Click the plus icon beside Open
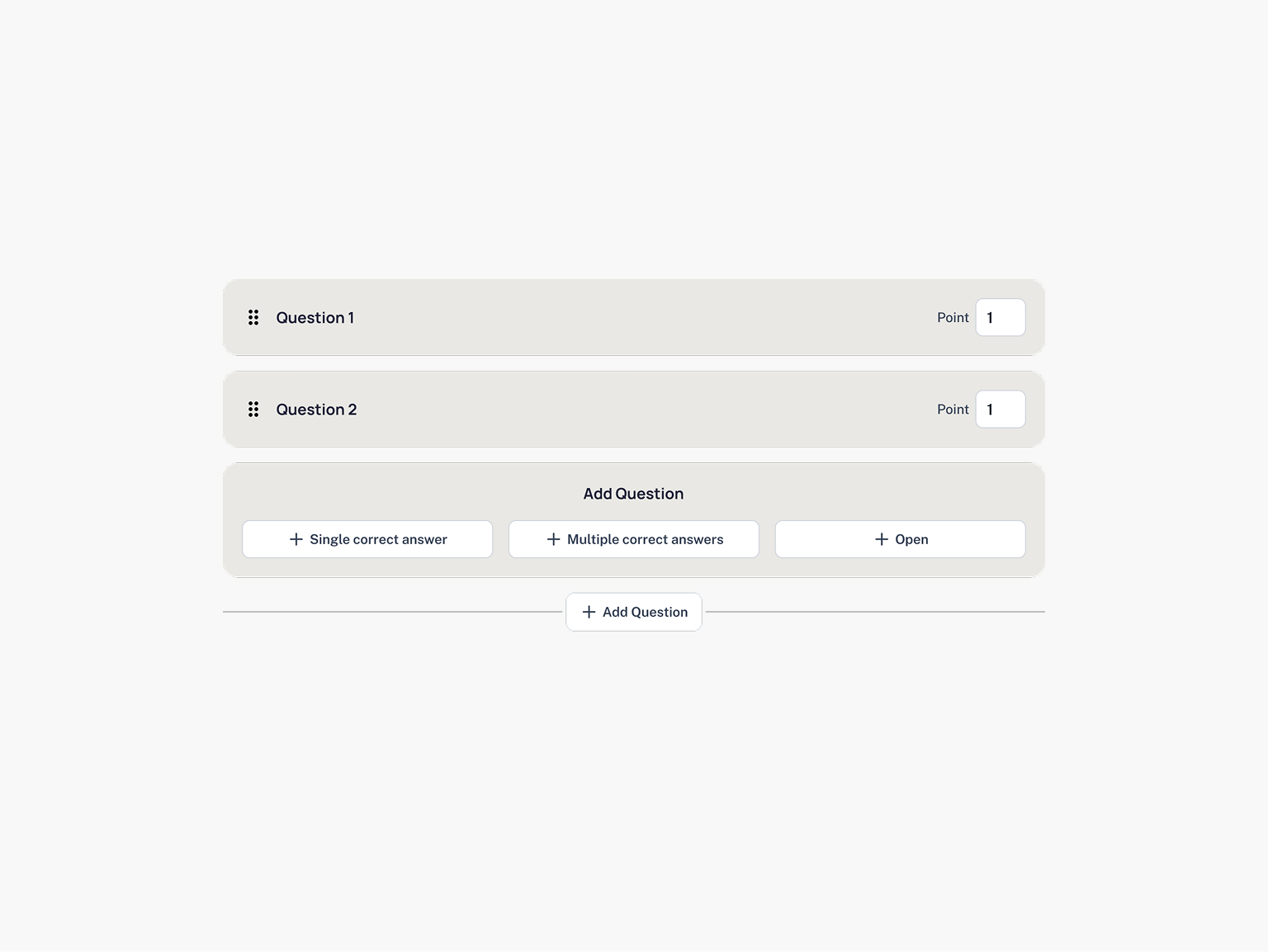The width and height of the screenshot is (1268, 952). pyautogui.click(x=881, y=539)
